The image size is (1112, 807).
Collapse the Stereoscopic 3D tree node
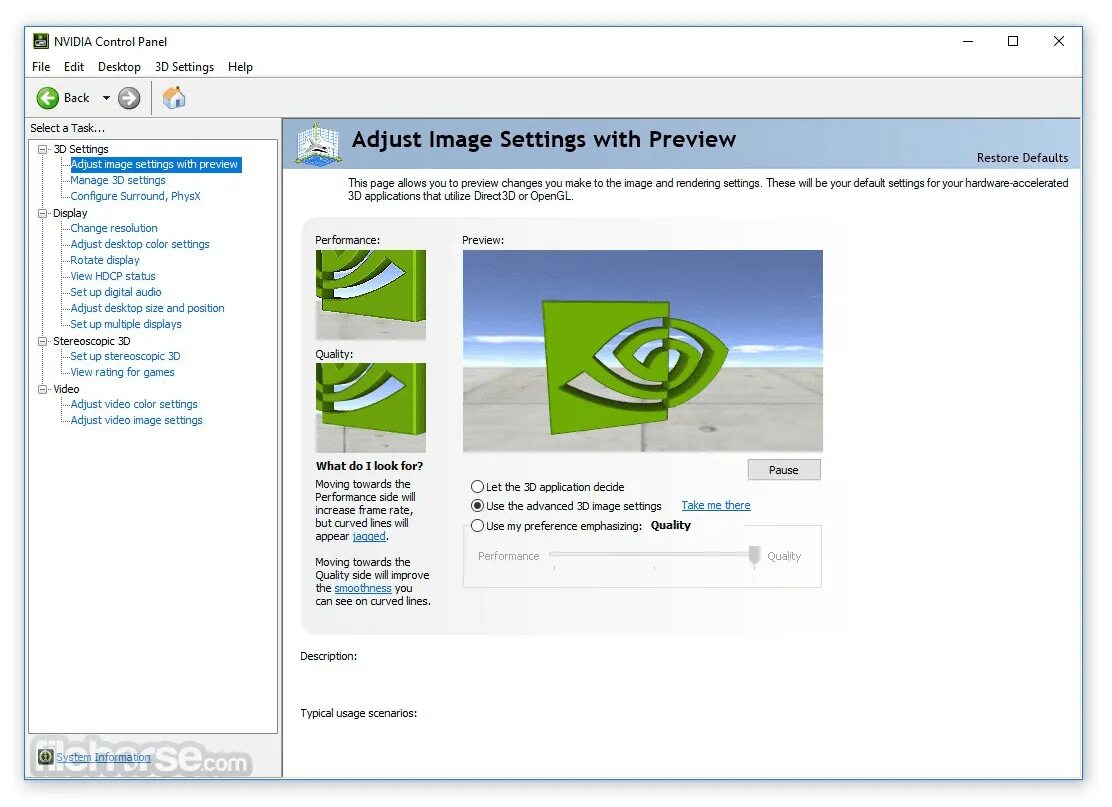43,341
